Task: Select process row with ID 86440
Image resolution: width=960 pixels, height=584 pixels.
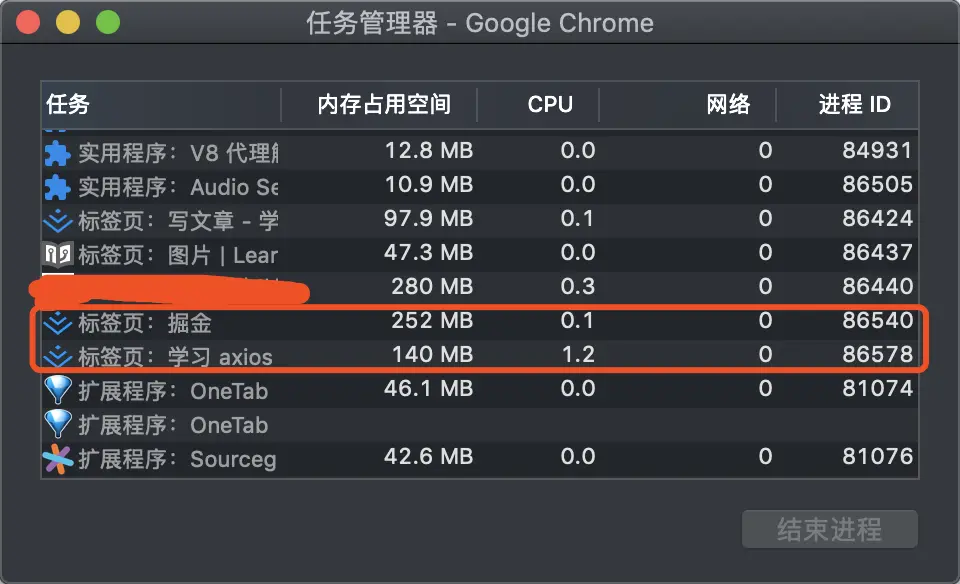Action: pos(600,288)
